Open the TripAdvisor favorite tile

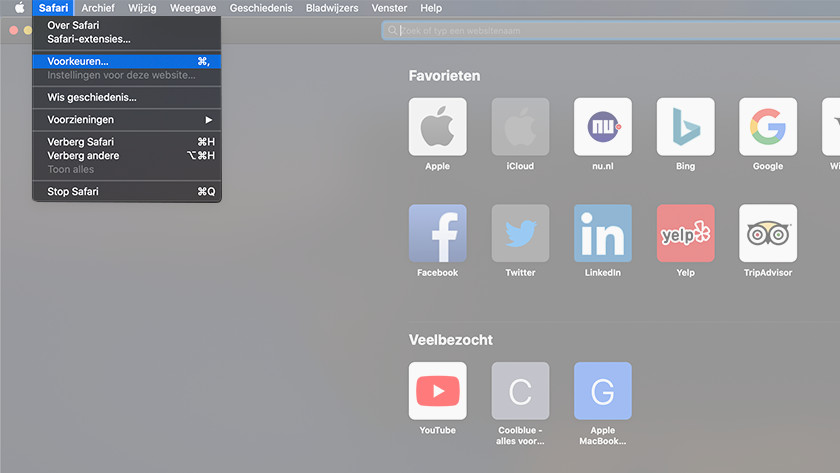(x=768, y=233)
